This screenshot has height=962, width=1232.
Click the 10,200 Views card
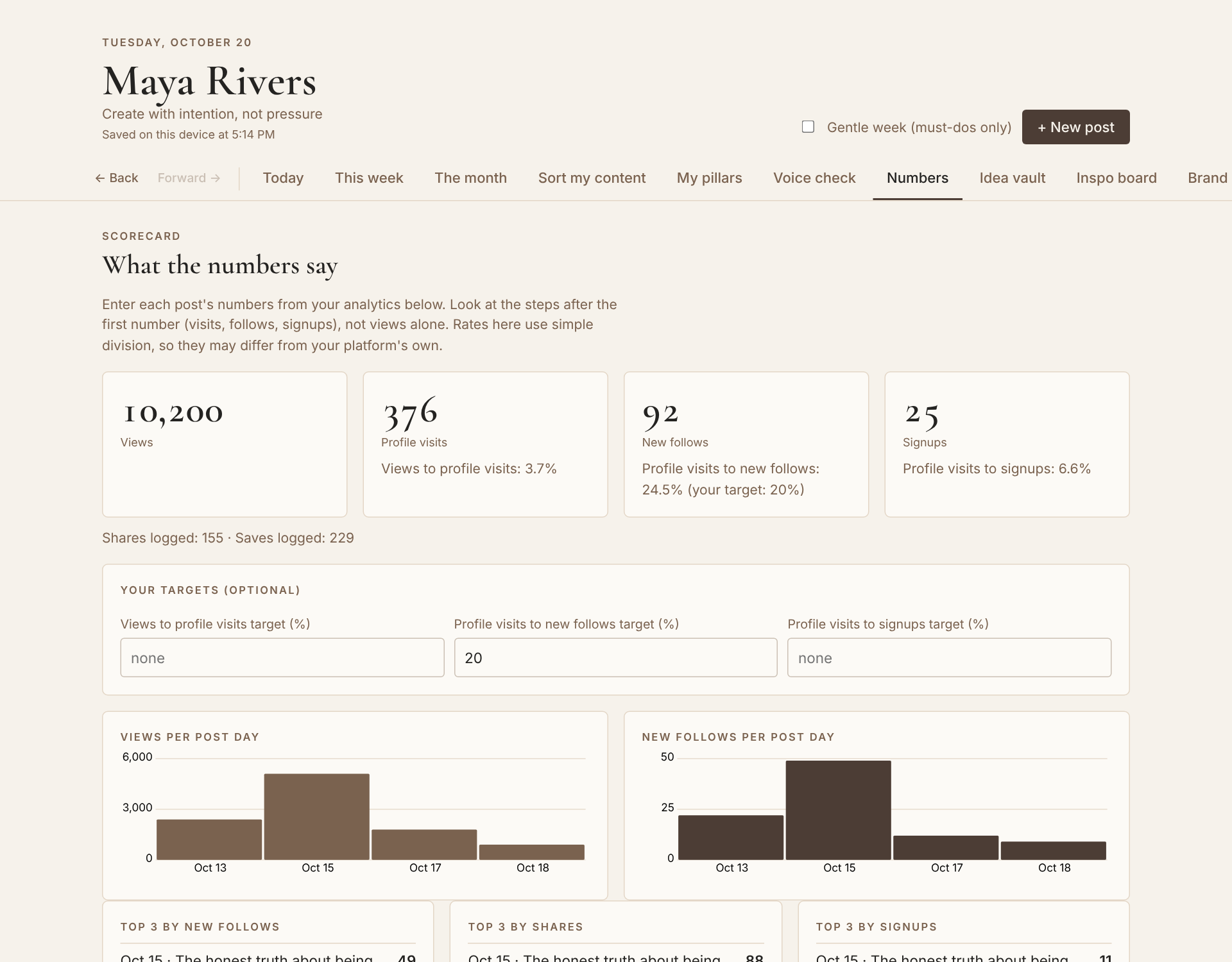(x=225, y=444)
